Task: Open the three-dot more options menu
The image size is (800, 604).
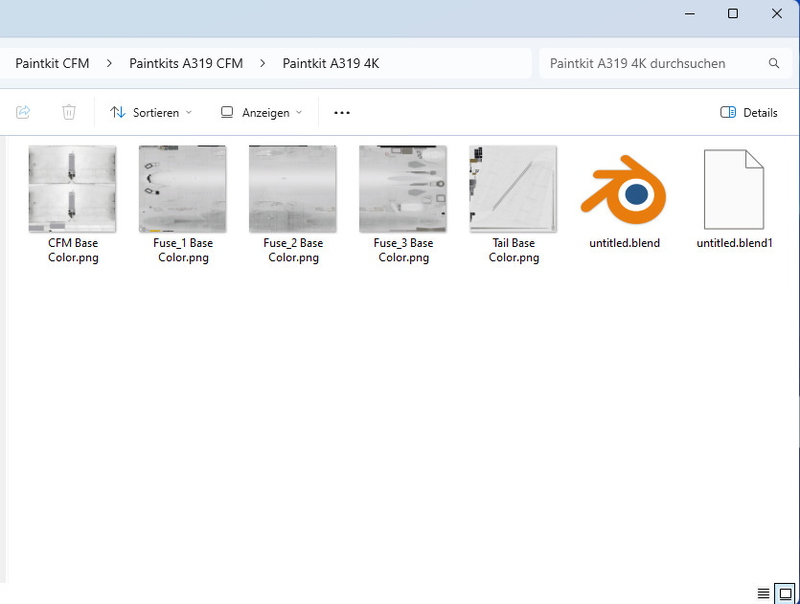Action: (342, 113)
